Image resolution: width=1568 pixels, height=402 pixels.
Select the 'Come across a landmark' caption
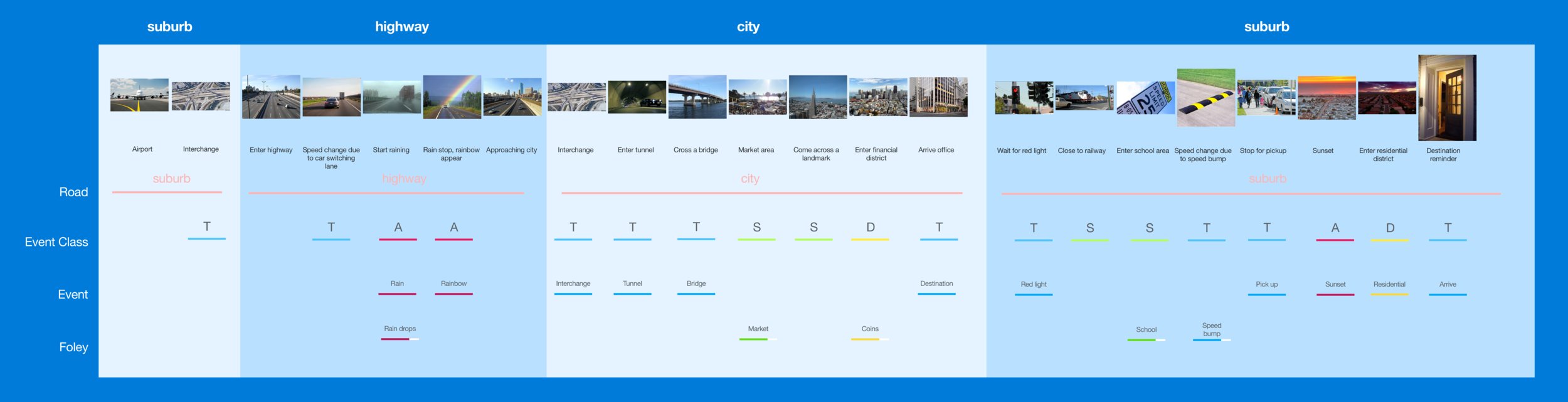point(816,154)
